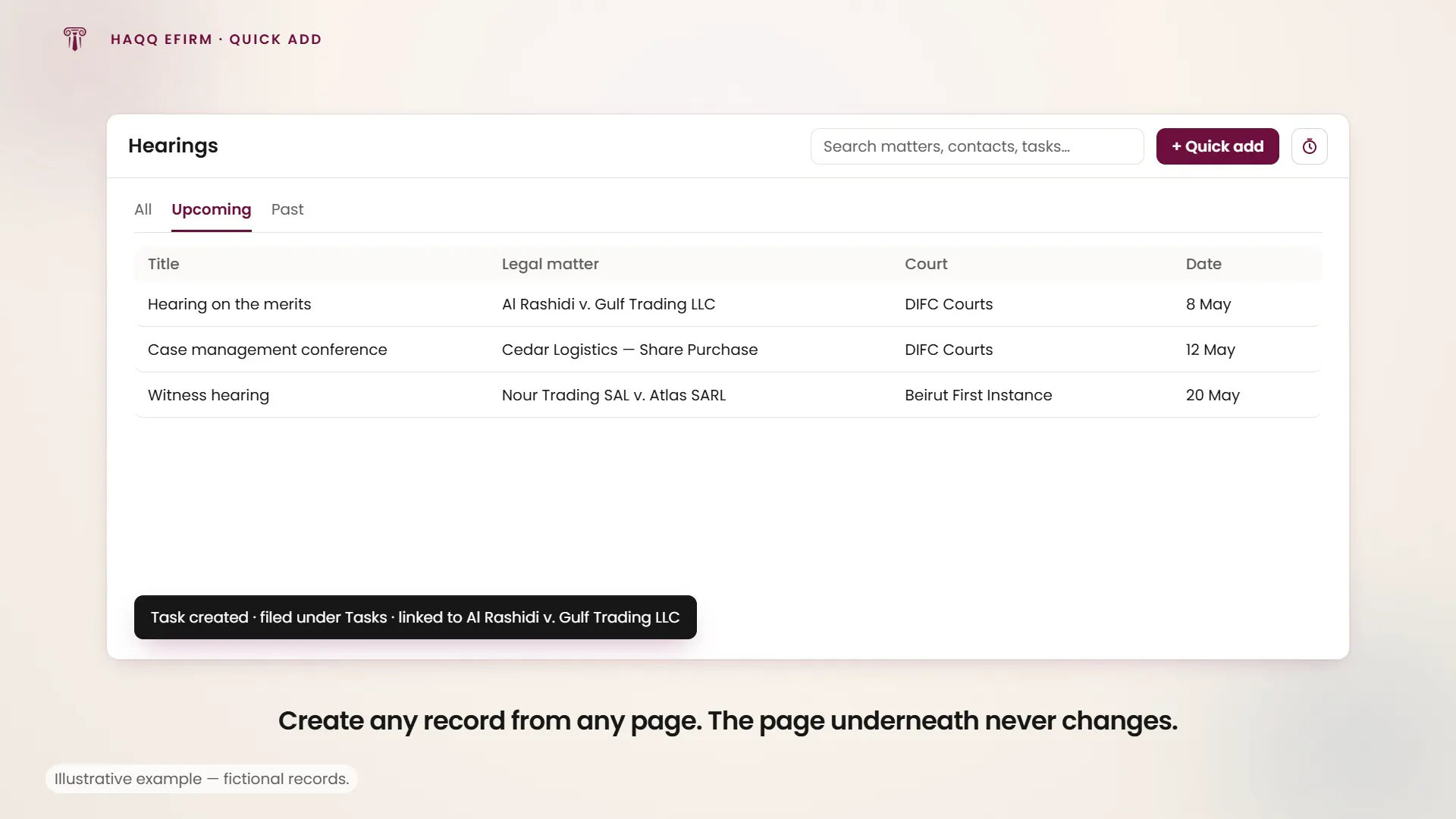Click the Beirut First Instance court cell

(978, 395)
